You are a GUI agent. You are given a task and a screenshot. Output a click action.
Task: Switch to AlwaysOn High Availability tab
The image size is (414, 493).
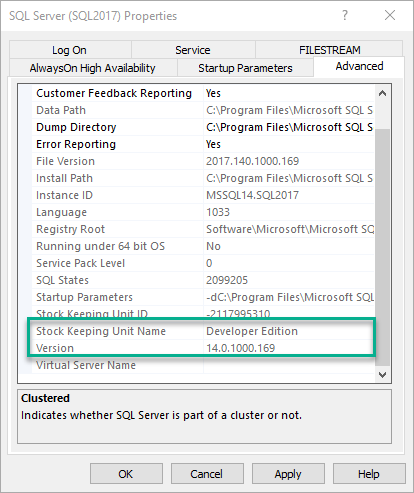pyautogui.click(x=93, y=68)
